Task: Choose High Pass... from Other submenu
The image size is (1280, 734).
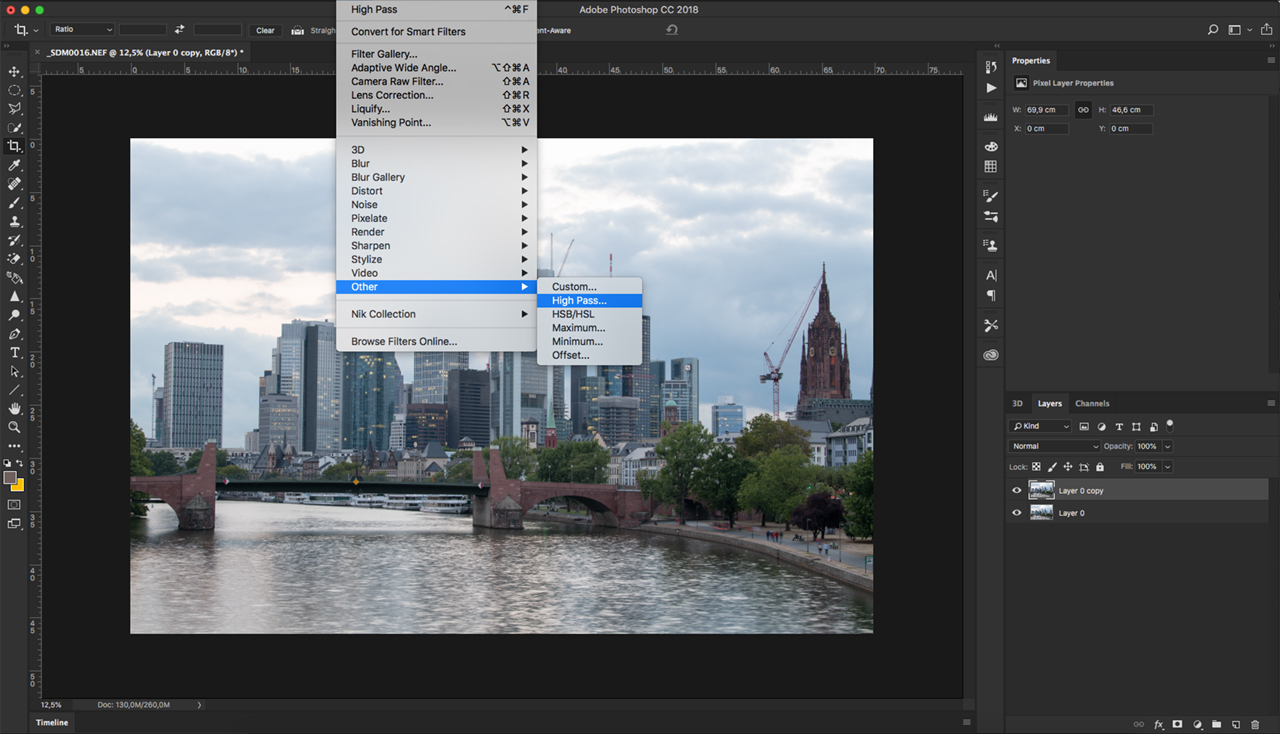Action: (x=579, y=300)
